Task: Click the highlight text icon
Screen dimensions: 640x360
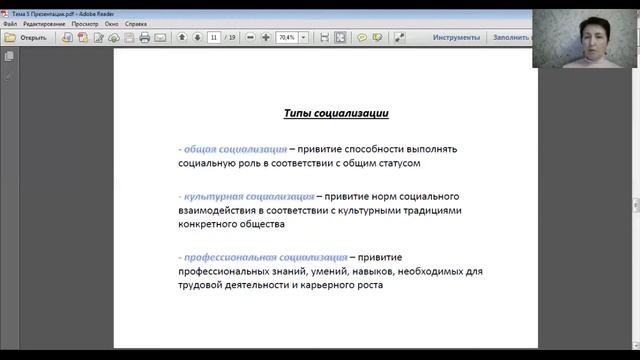Action: coord(378,38)
